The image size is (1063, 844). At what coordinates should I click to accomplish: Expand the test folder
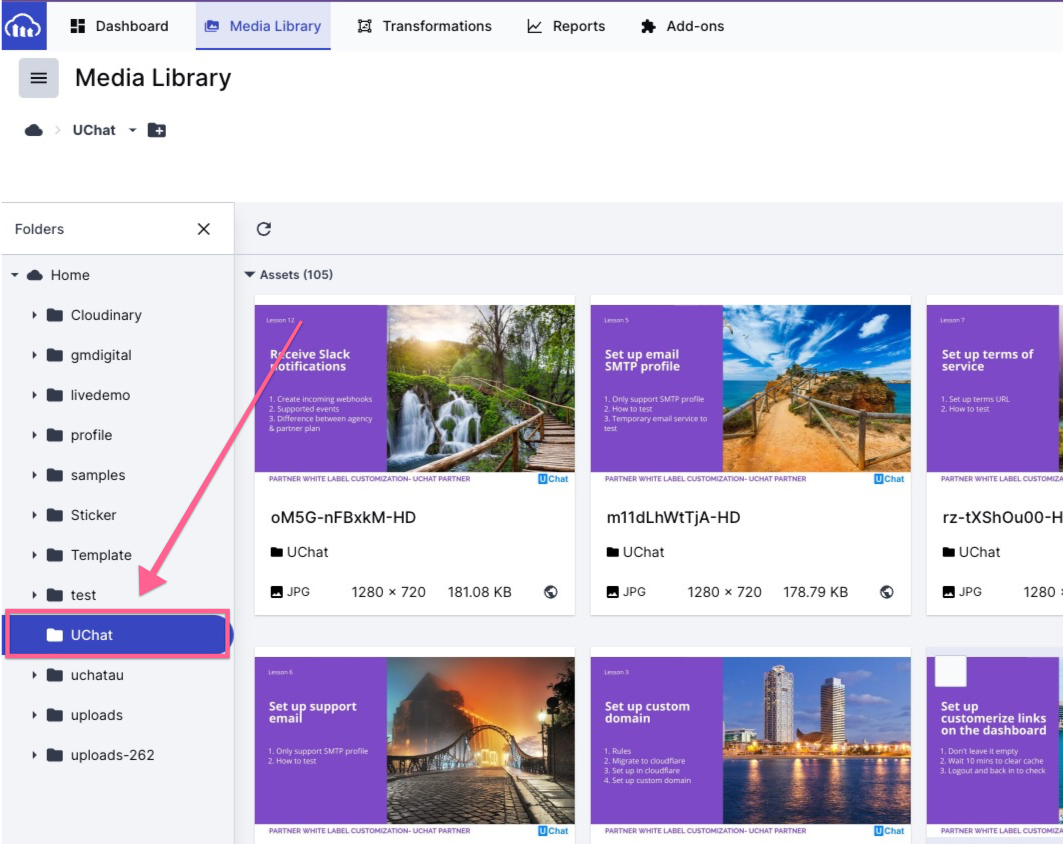pyautogui.click(x=34, y=595)
